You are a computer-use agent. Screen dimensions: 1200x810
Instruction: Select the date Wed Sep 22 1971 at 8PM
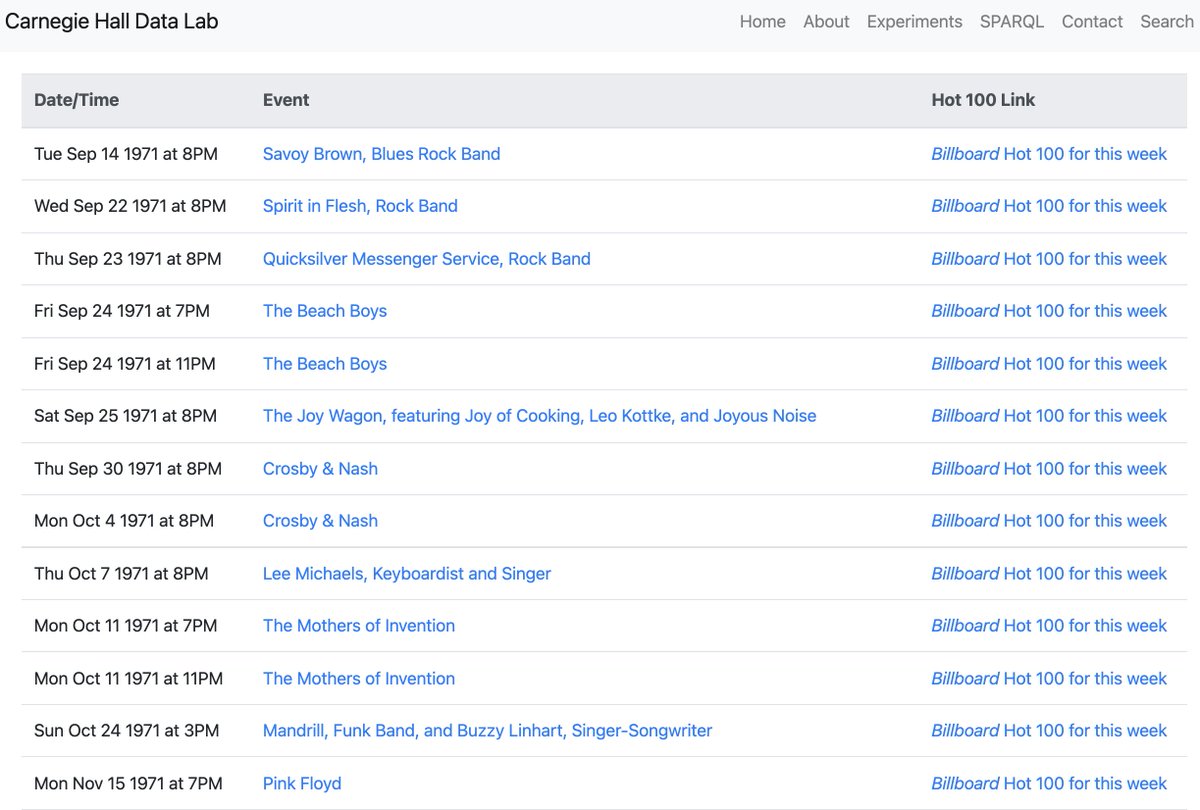[x=130, y=206]
